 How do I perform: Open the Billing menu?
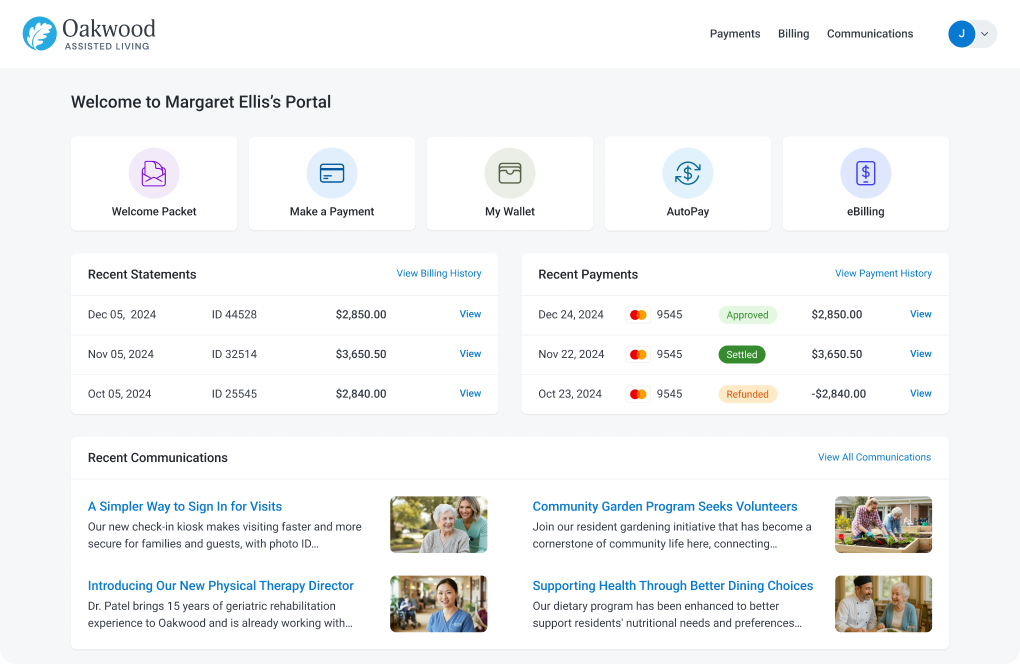coord(793,34)
